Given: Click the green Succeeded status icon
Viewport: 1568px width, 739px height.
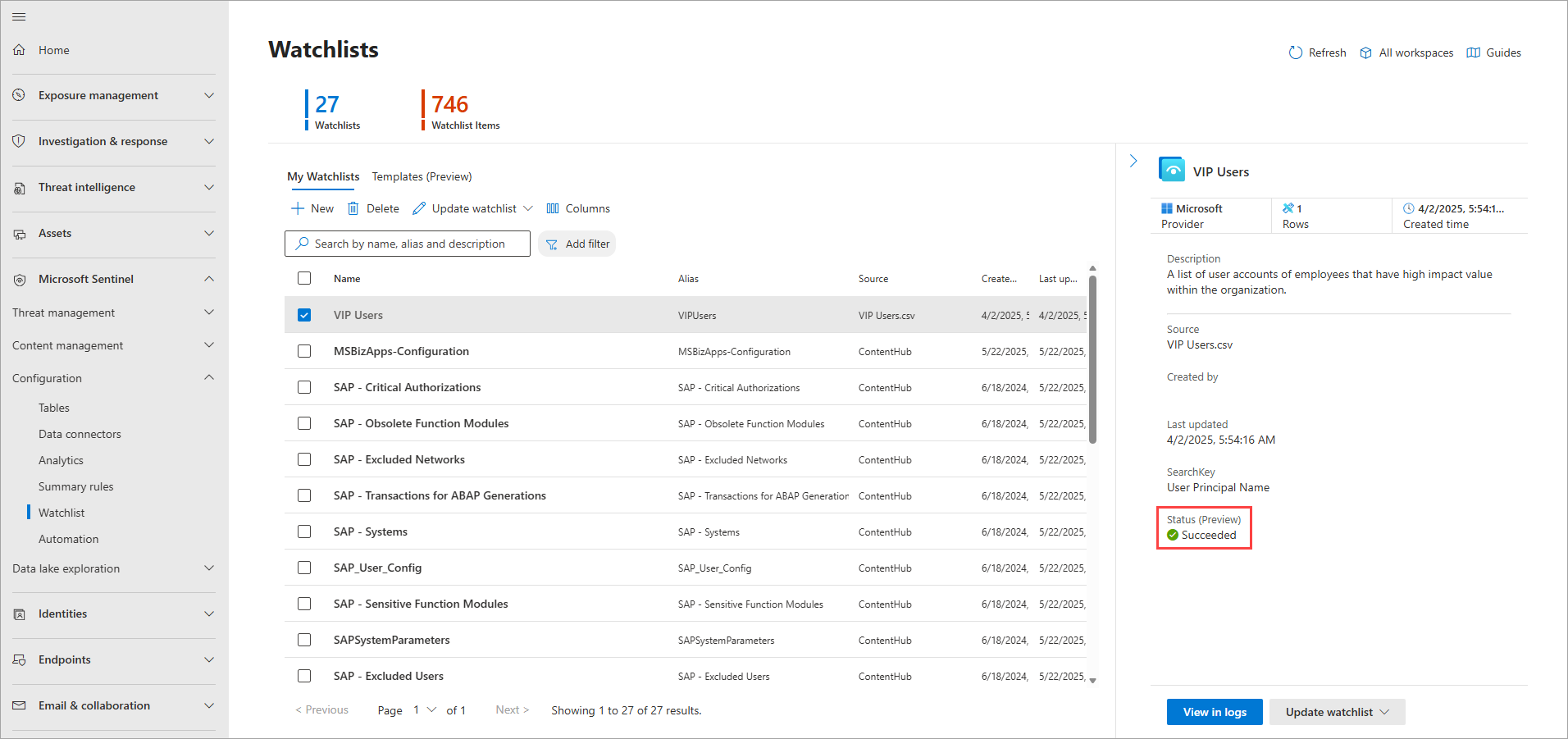Looking at the screenshot, I should point(1173,535).
